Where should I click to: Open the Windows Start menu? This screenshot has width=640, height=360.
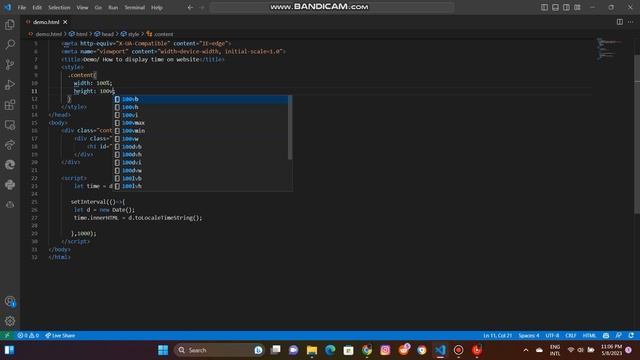[163, 350]
